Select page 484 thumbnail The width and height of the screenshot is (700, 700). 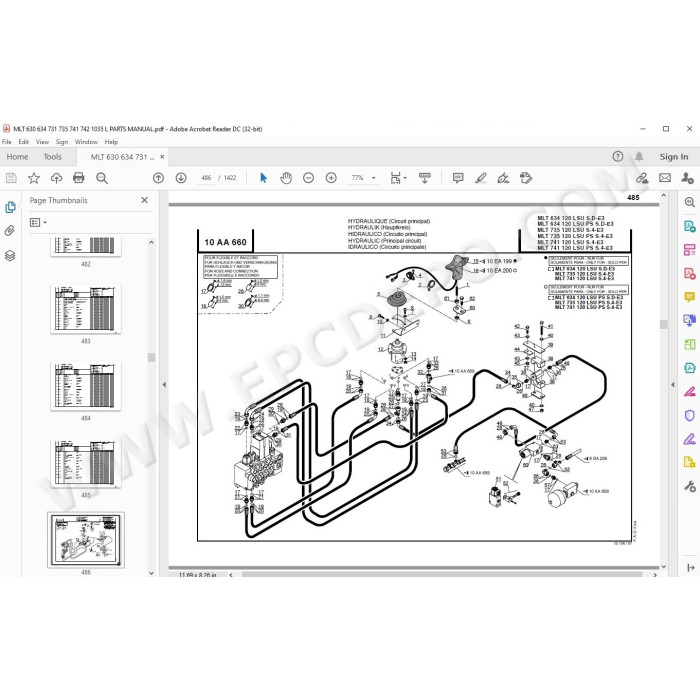click(x=86, y=386)
